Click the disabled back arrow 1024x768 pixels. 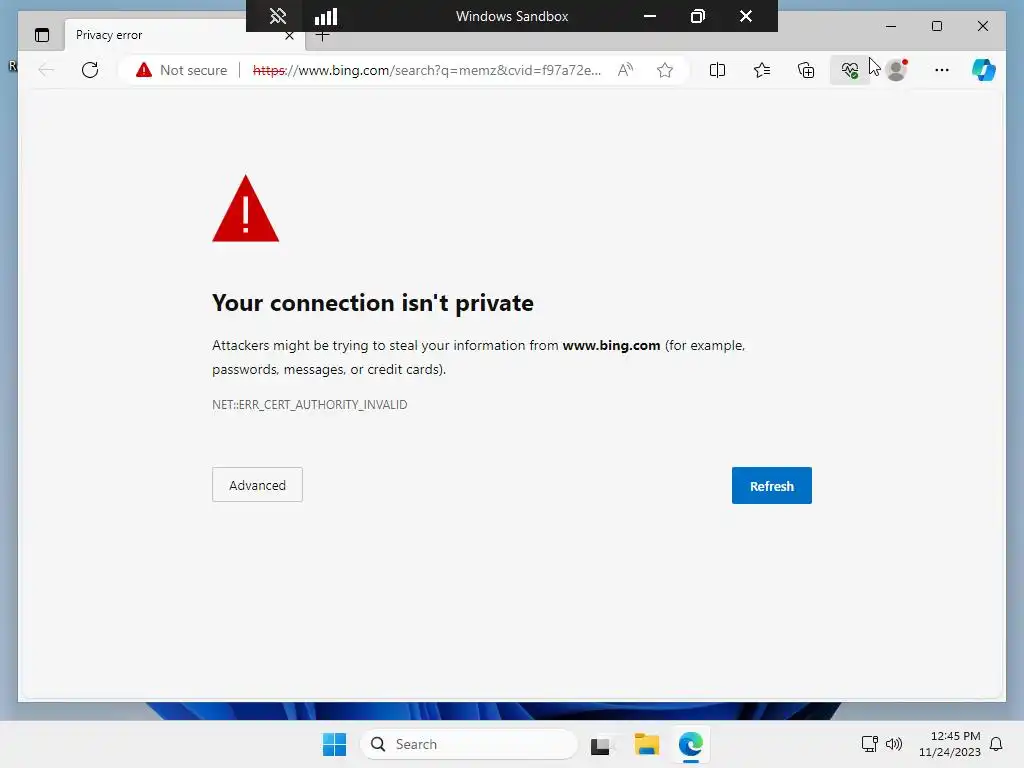click(46, 70)
